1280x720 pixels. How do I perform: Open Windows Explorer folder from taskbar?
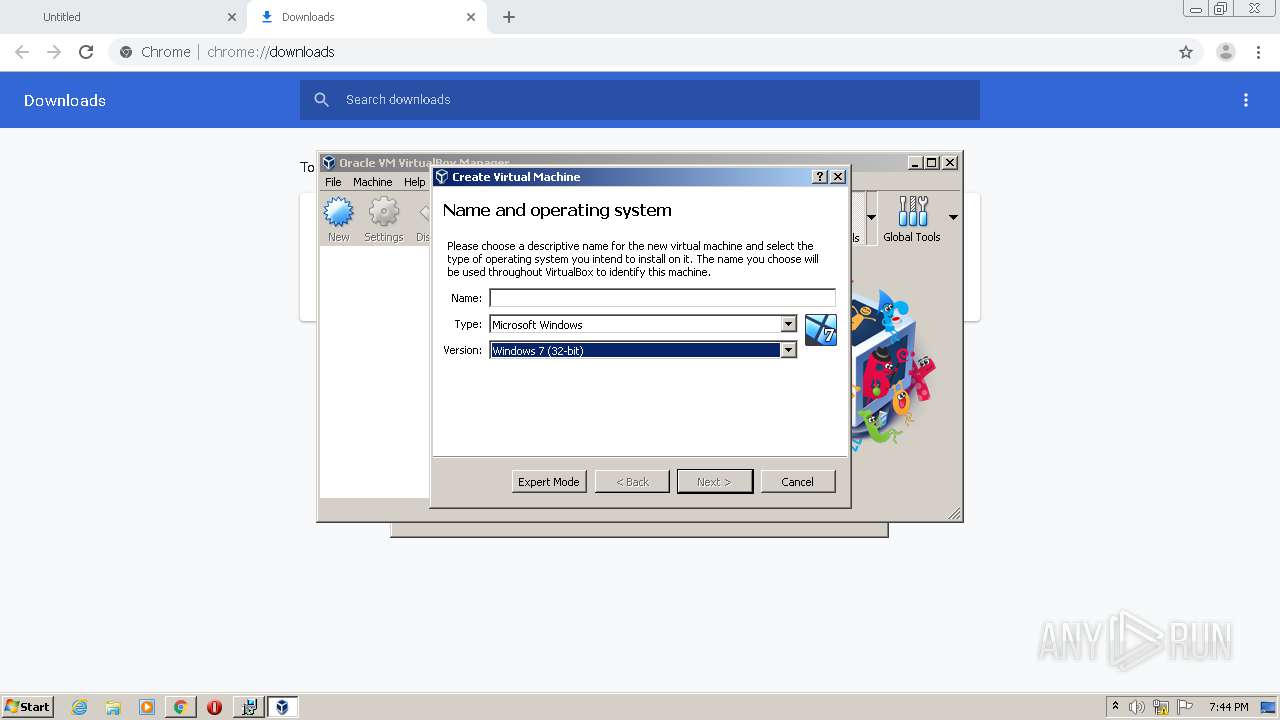113,707
